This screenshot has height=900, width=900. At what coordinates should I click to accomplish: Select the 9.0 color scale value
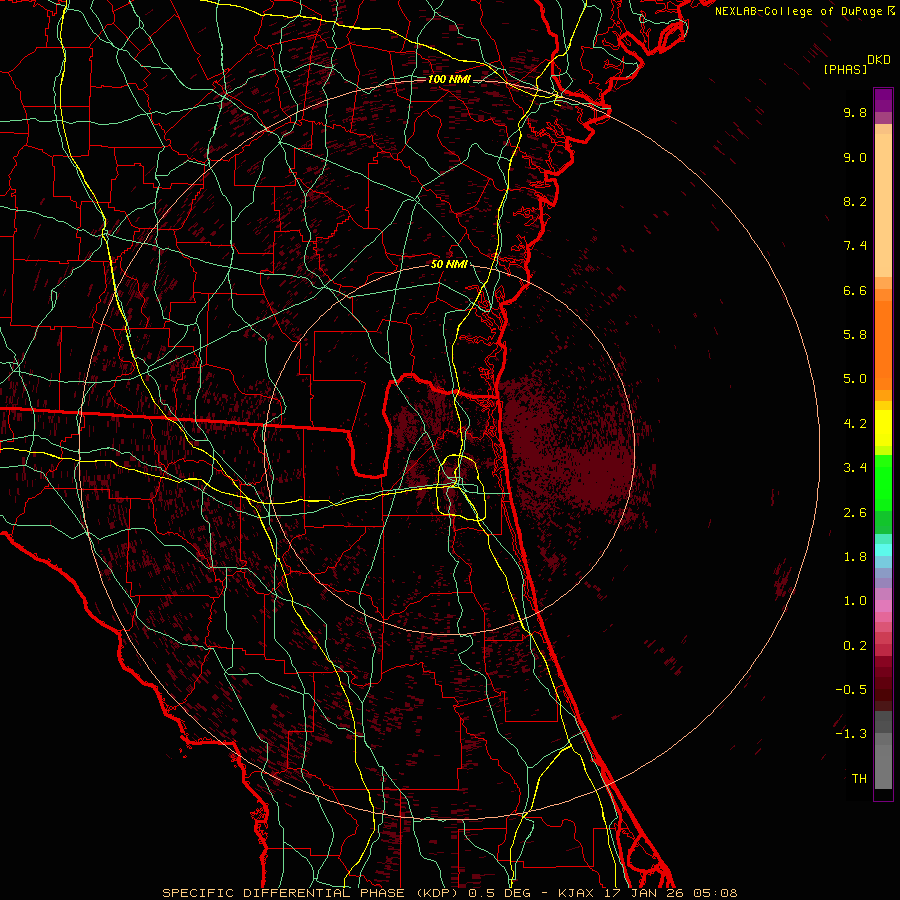click(855, 157)
